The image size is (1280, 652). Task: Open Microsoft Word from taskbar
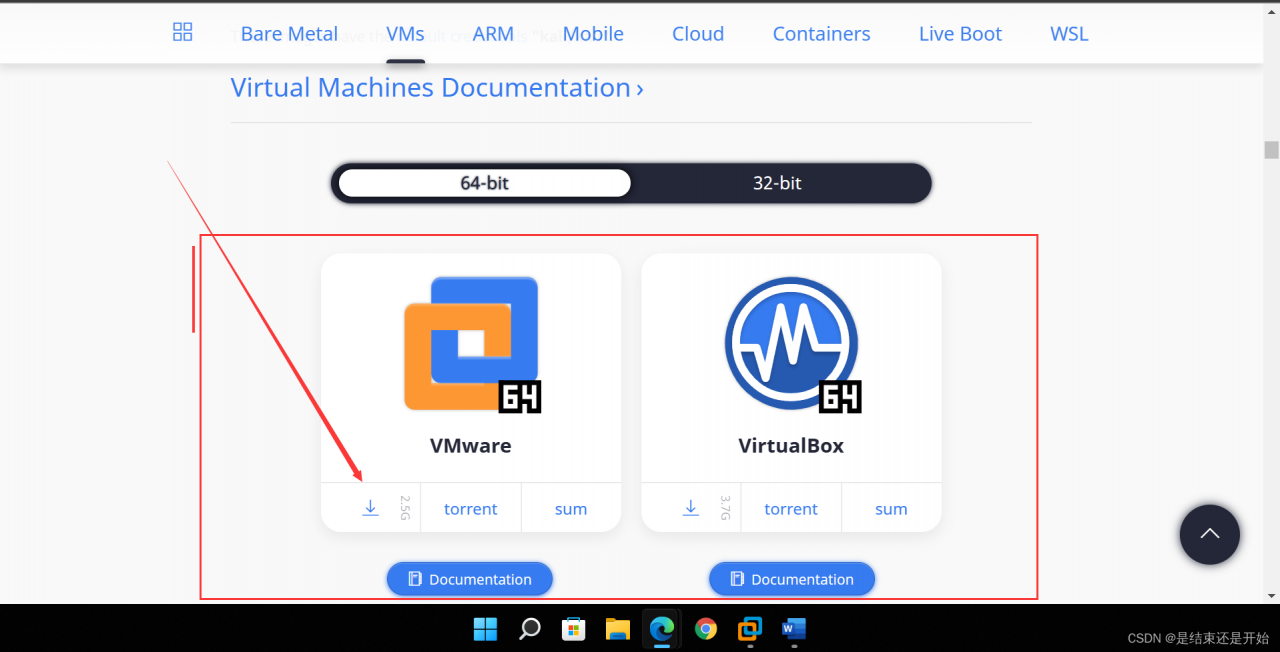tap(793, 629)
